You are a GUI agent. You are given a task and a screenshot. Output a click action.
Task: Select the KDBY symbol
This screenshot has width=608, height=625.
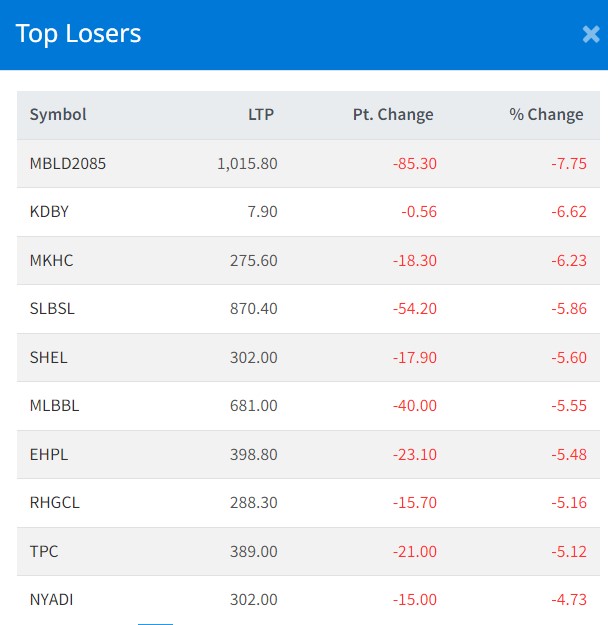pos(49,212)
